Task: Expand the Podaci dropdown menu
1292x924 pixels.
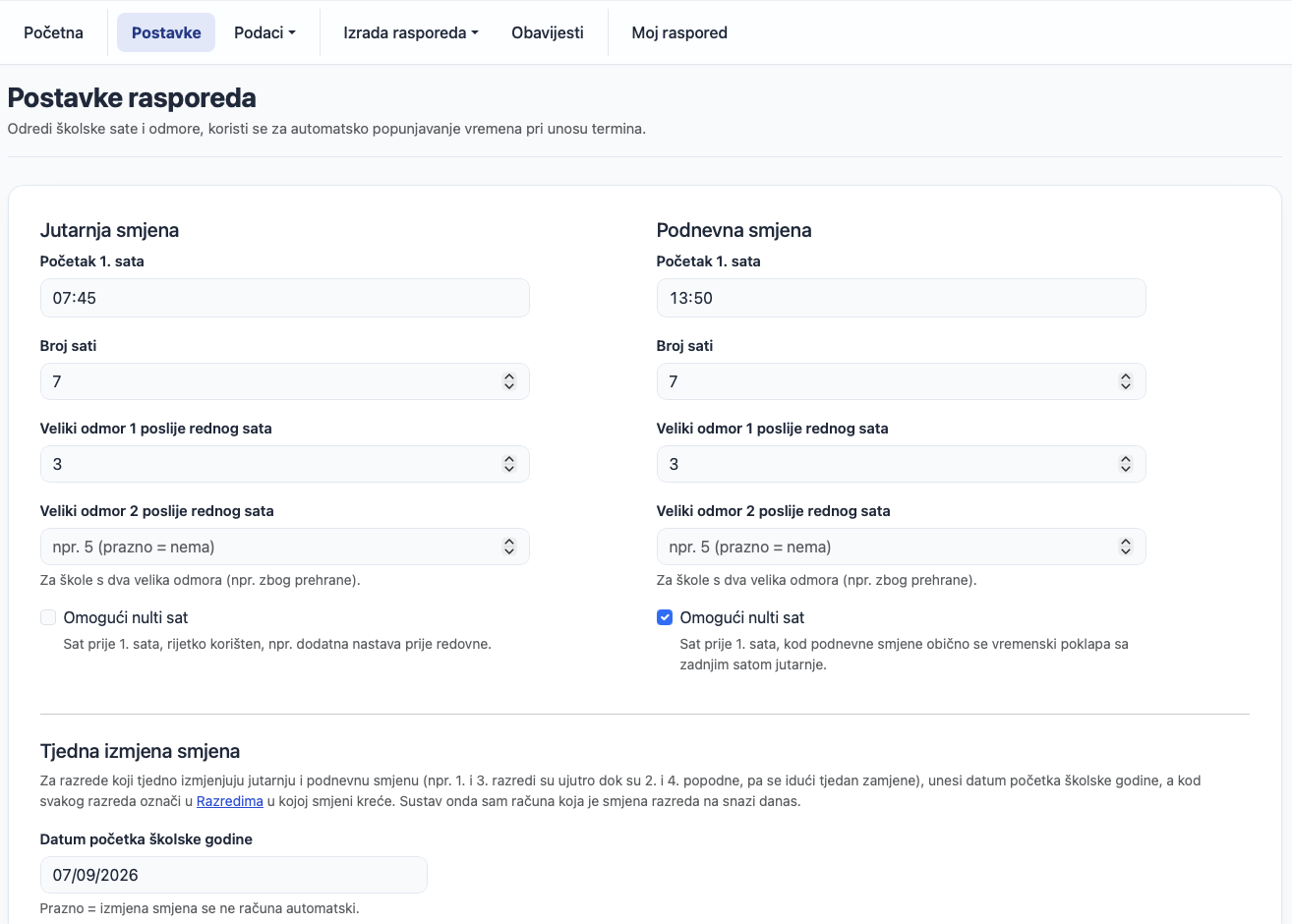Action: pos(264,32)
